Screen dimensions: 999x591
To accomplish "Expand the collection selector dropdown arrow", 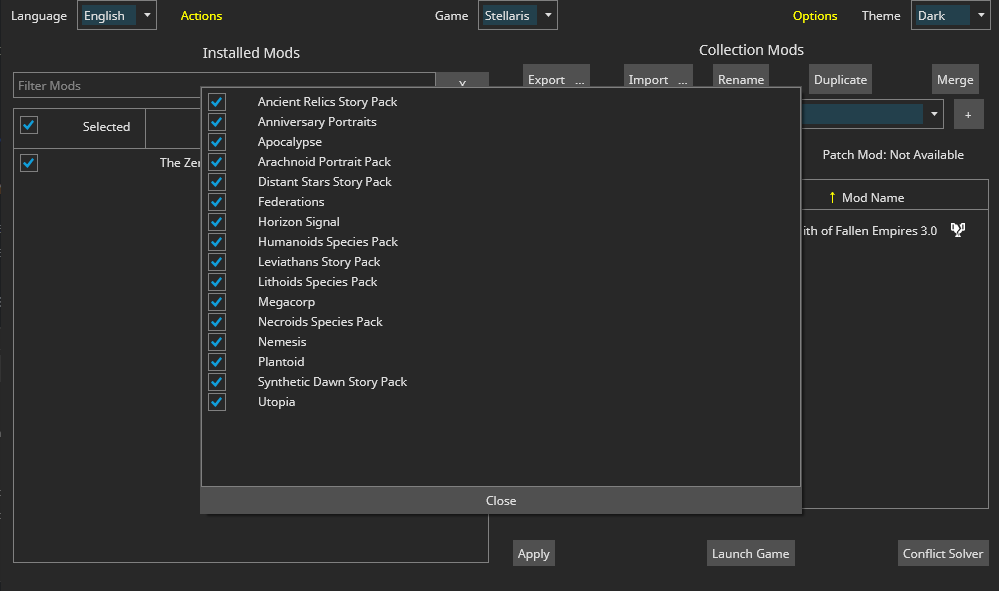I will pos(934,115).
